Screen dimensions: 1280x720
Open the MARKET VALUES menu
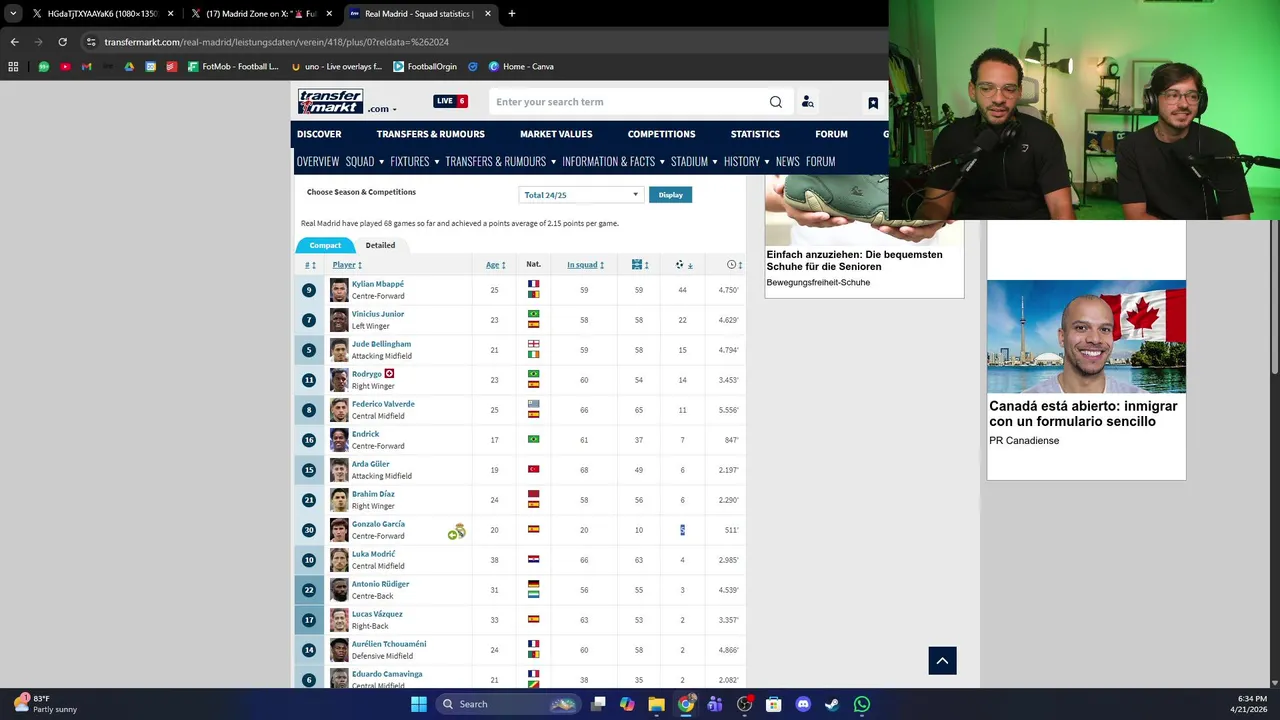coord(556,134)
